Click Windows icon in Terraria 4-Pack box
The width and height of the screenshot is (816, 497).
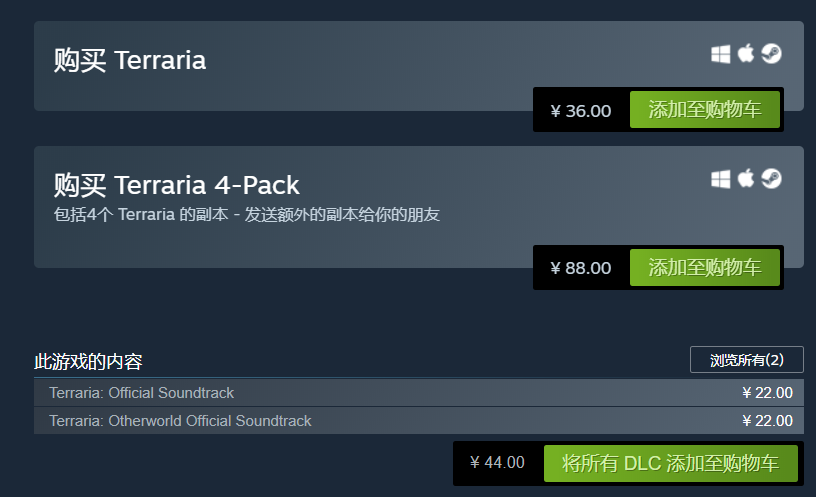721,179
